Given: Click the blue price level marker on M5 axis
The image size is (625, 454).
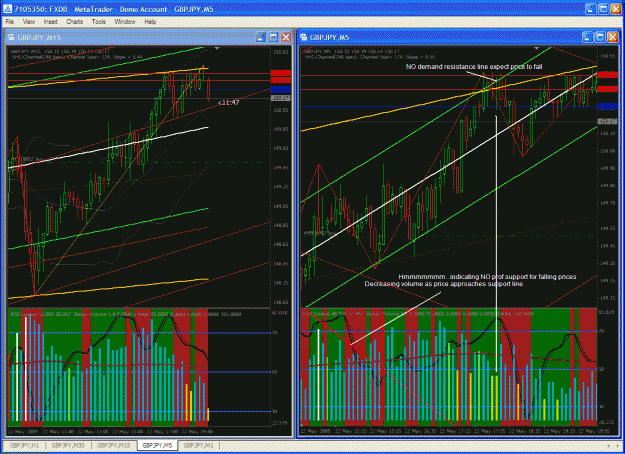Looking at the screenshot, I should pos(608,106).
